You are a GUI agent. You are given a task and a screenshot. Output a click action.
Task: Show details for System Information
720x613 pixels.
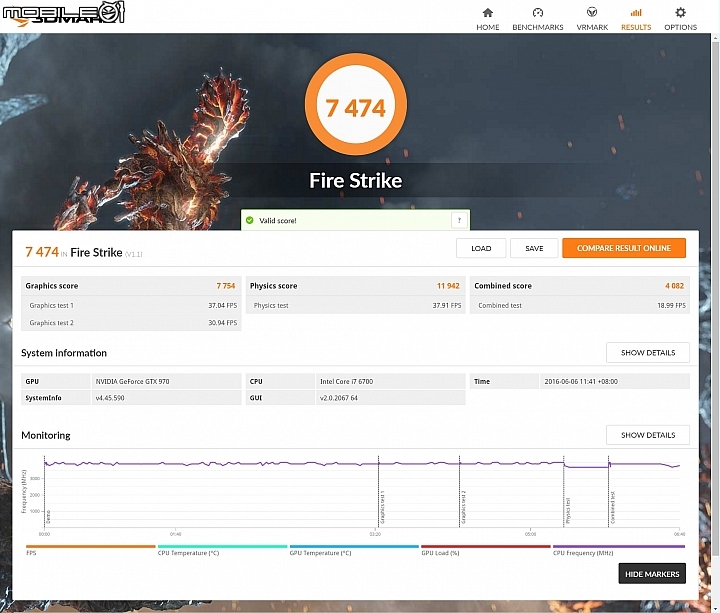647,353
